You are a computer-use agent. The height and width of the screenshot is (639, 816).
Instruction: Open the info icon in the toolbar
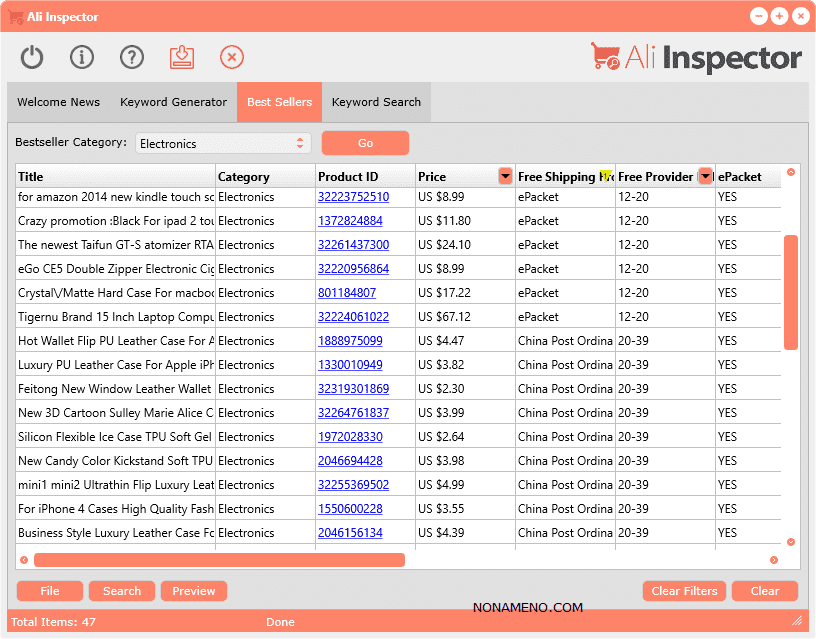[82, 57]
